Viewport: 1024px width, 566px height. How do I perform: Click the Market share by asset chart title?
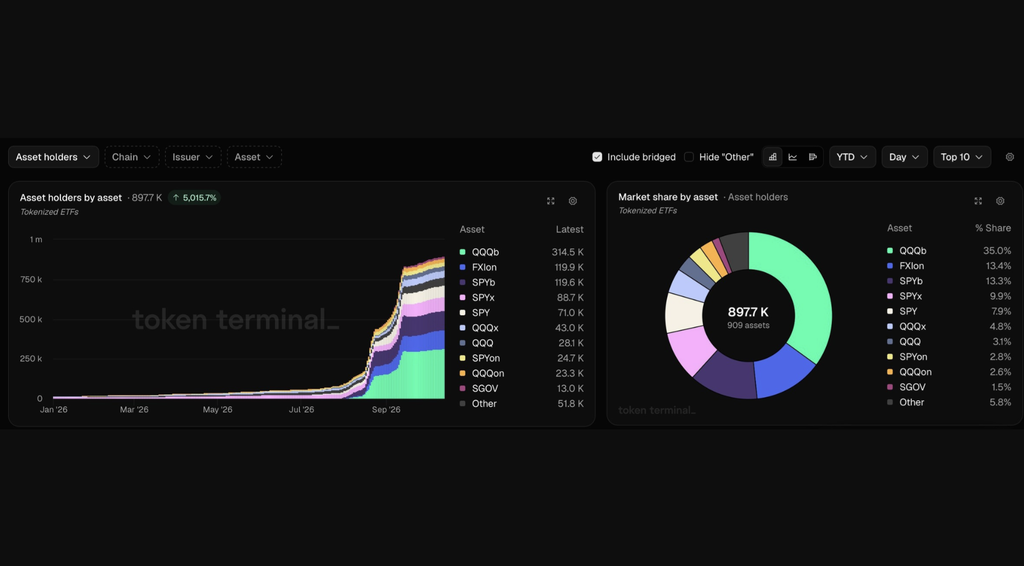pos(668,197)
